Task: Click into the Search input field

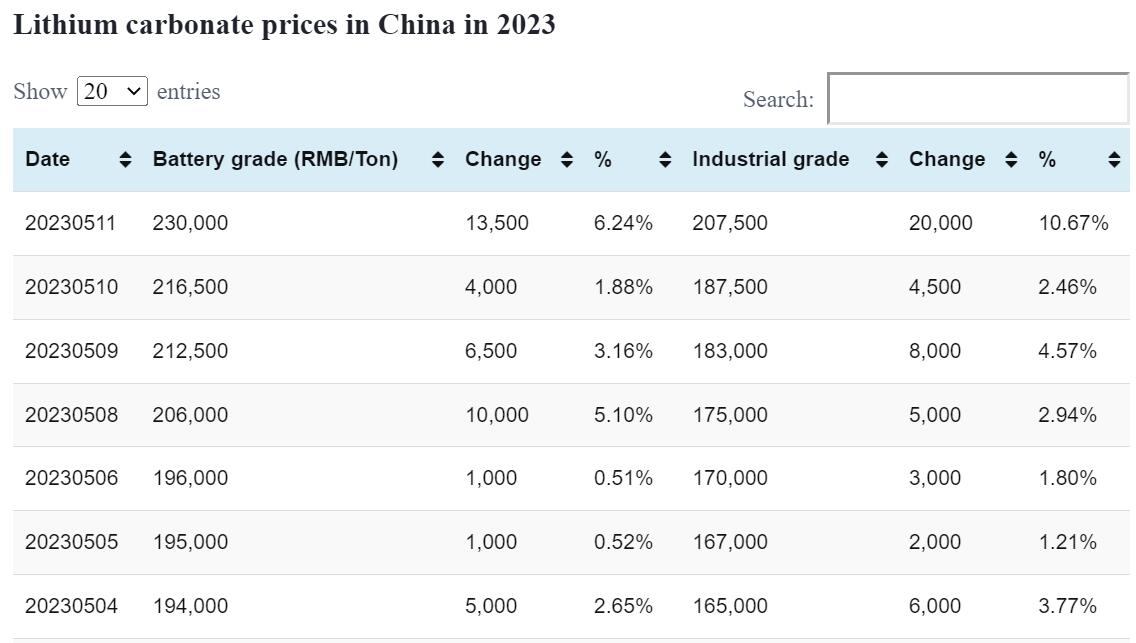Action: (x=978, y=99)
